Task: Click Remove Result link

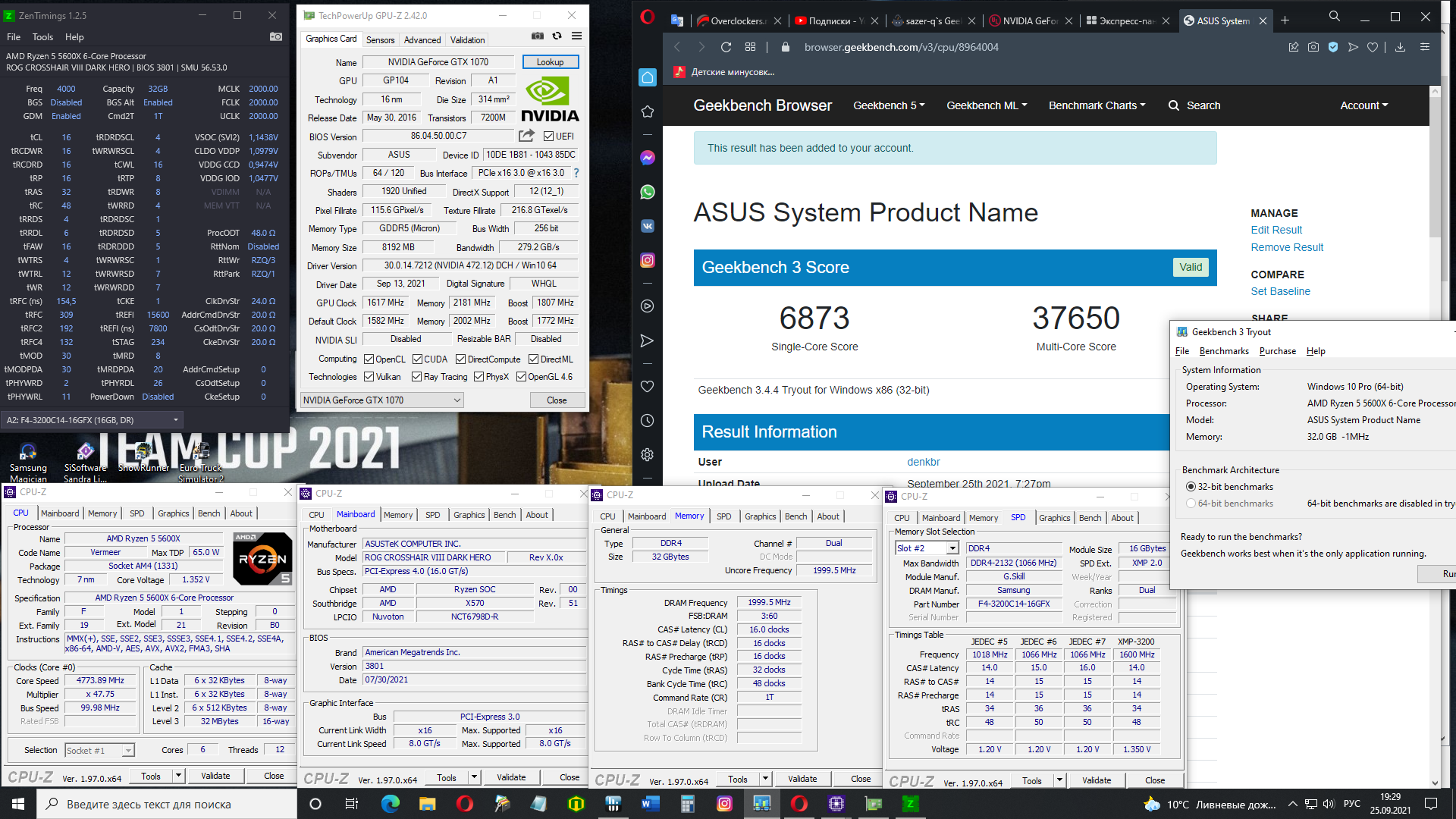Action: click(1287, 247)
